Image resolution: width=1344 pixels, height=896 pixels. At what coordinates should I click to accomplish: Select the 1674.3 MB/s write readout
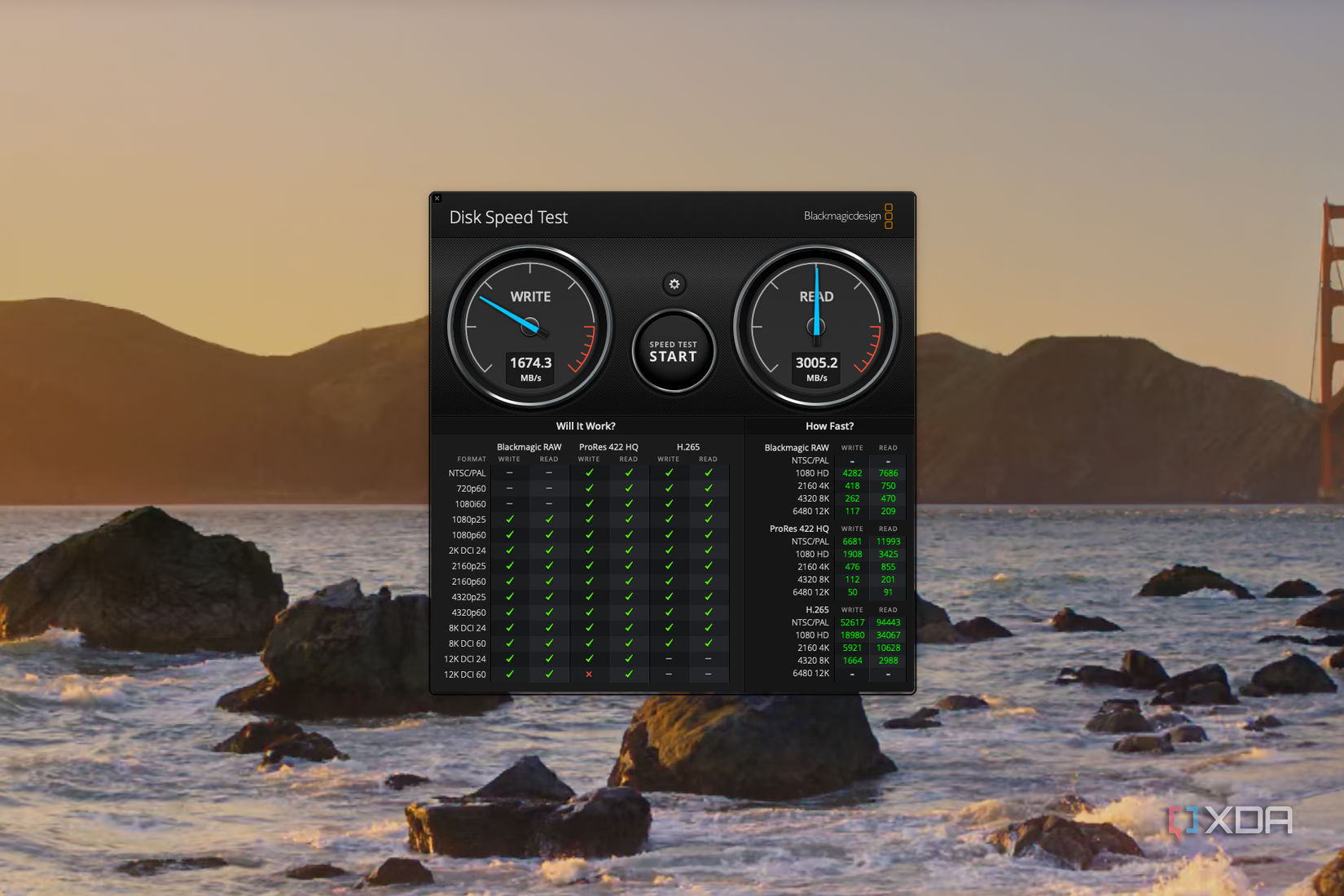point(530,368)
